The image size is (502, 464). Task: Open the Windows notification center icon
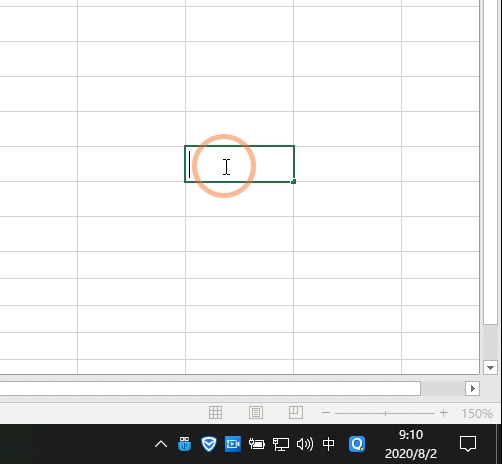pos(468,444)
